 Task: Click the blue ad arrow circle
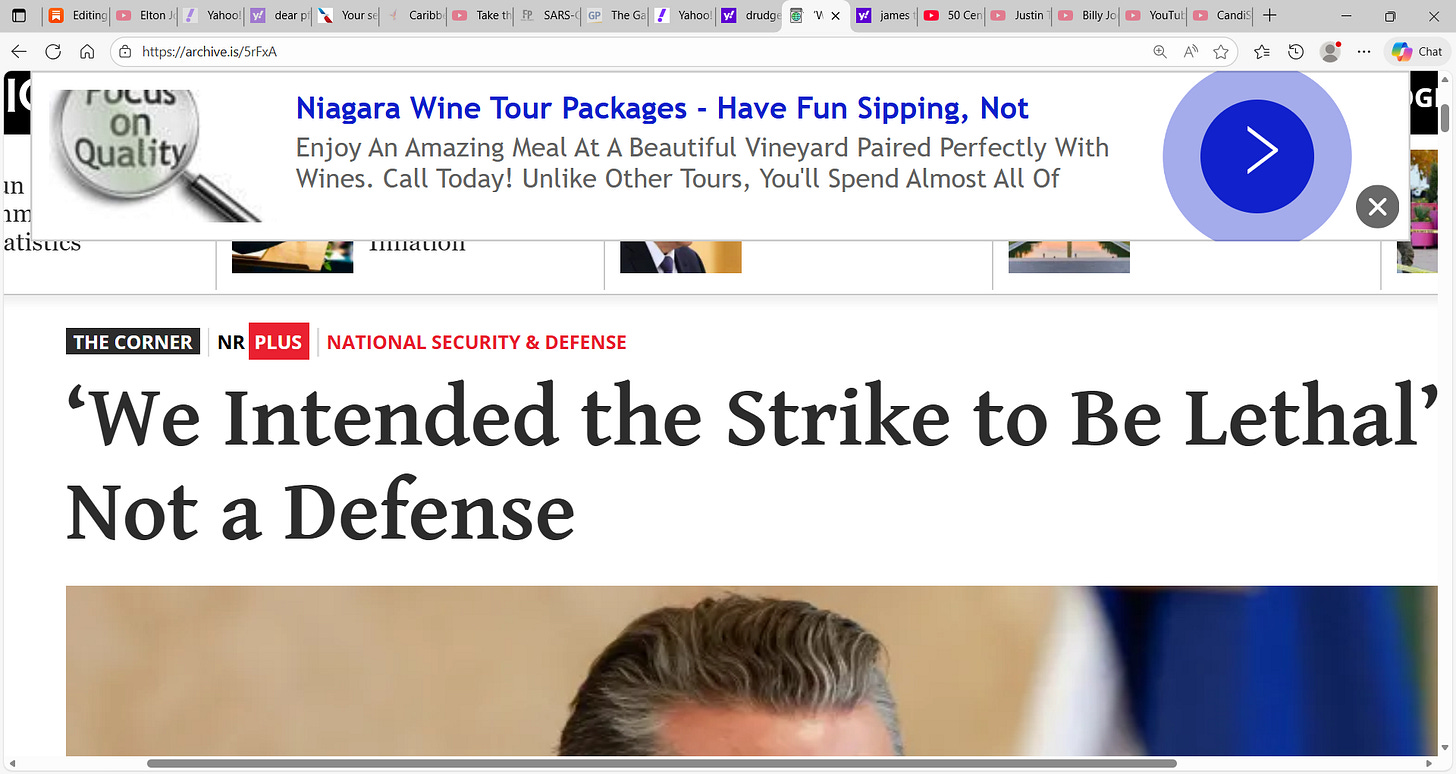coord(1257,150)
